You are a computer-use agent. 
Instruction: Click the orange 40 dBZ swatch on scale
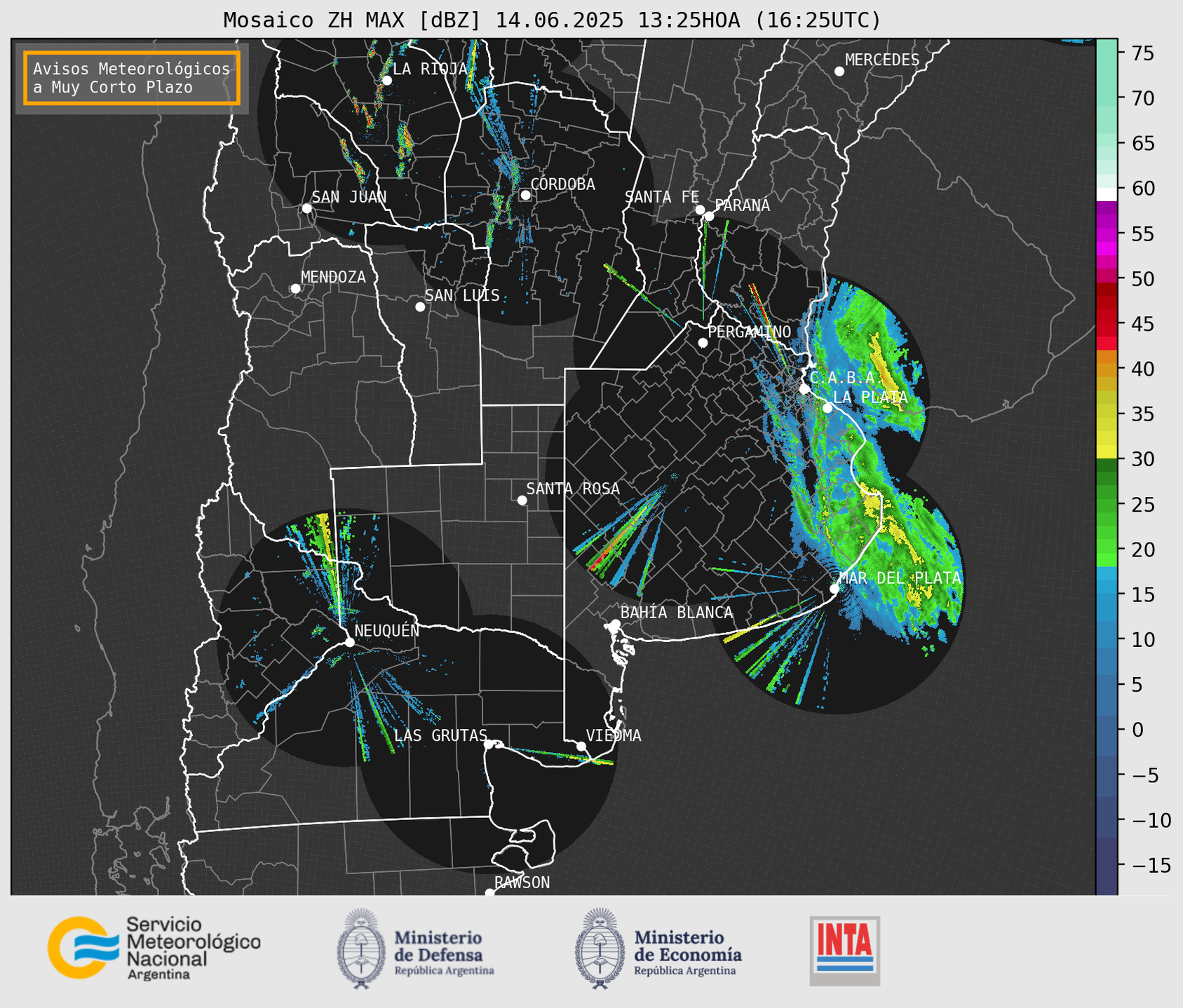click(1107, 369)
